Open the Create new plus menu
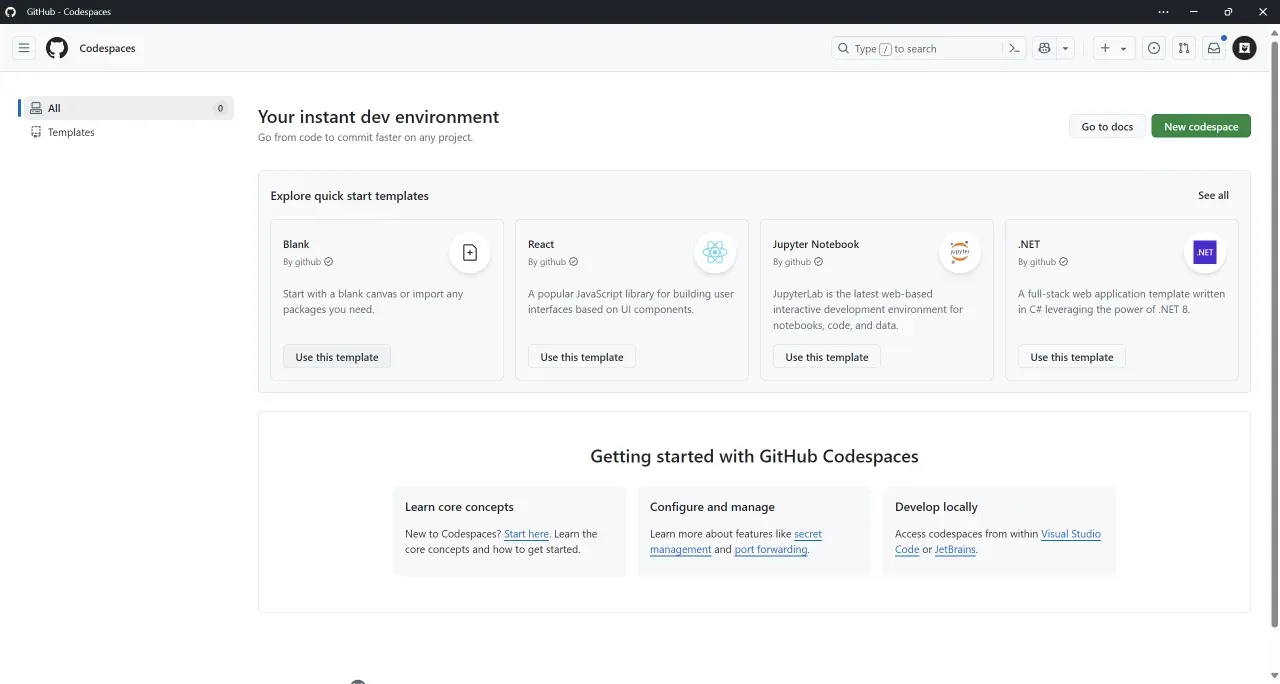The width and height of the screenshot is (1280, 684). (x=1113, y=48)
